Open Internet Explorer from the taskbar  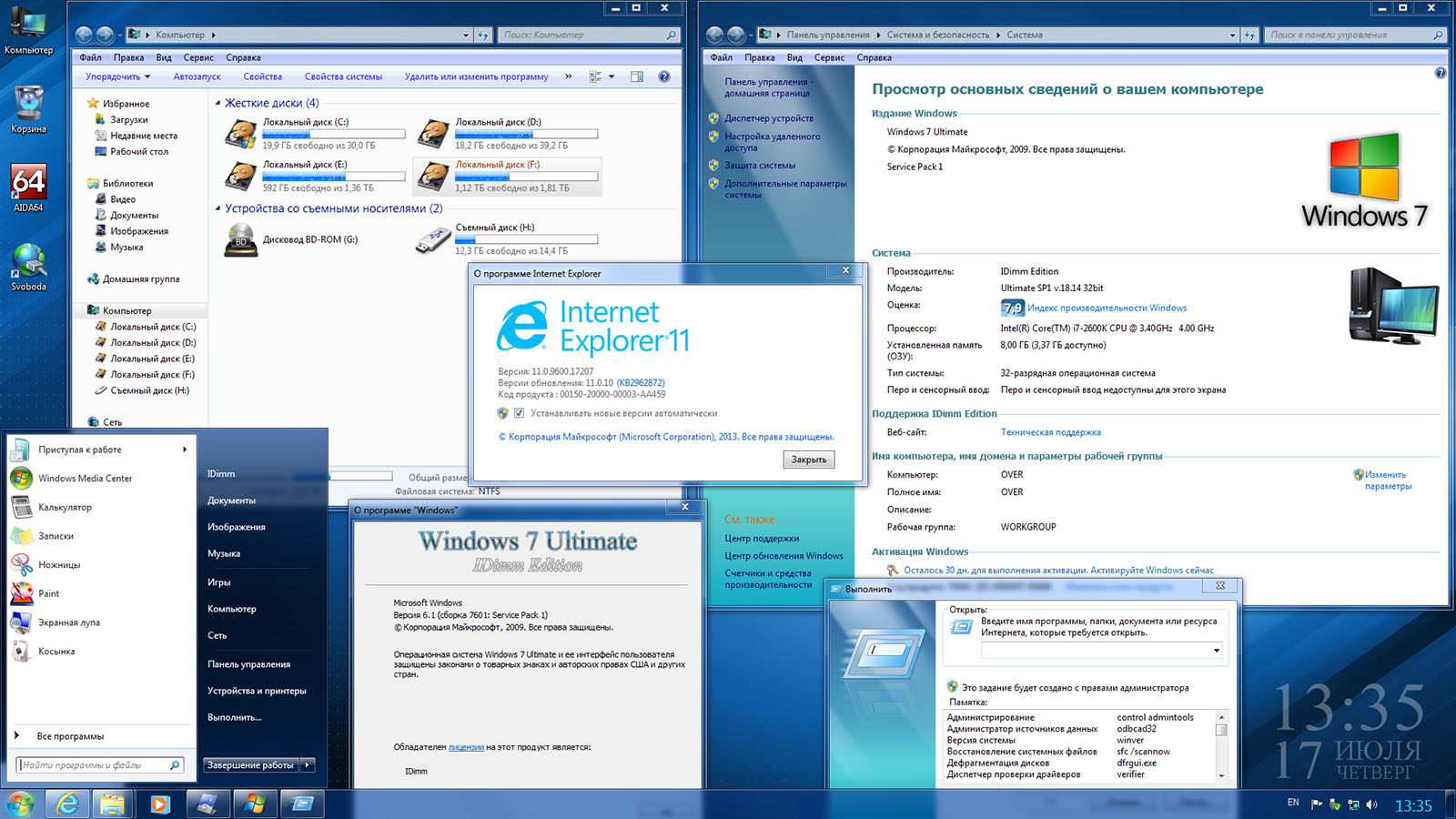pyautogui.click(x=67, y=804)
